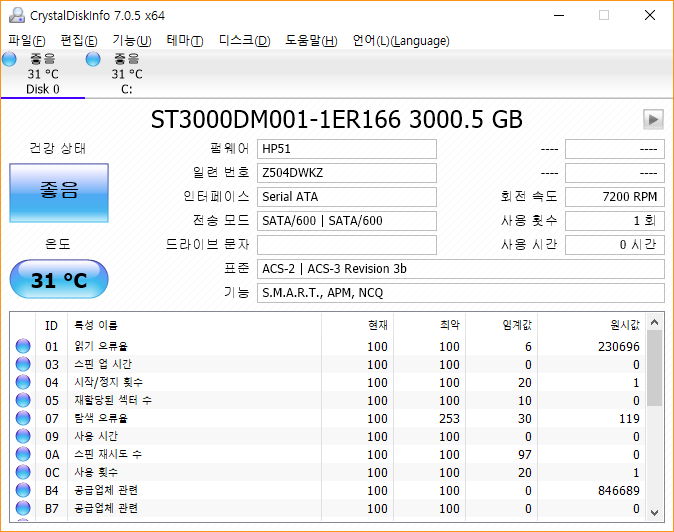Open the 파일(F) menu
Screen dimensions: 674x532
(27, 41)
